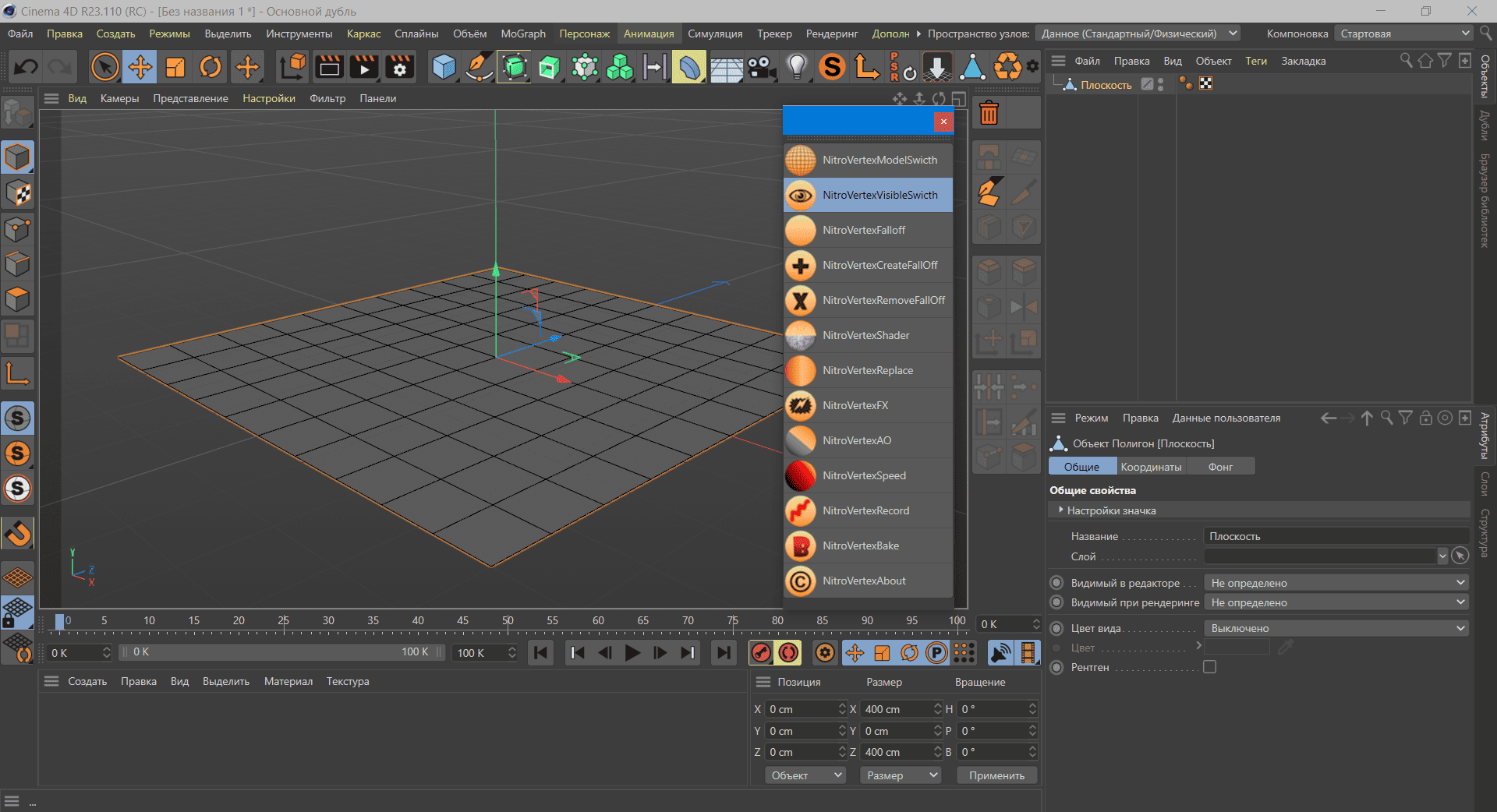Open Компоновка Стартовая layout dropdown
The height and width of the screenshot is (812, 1497).
(x=1403, y=34)
